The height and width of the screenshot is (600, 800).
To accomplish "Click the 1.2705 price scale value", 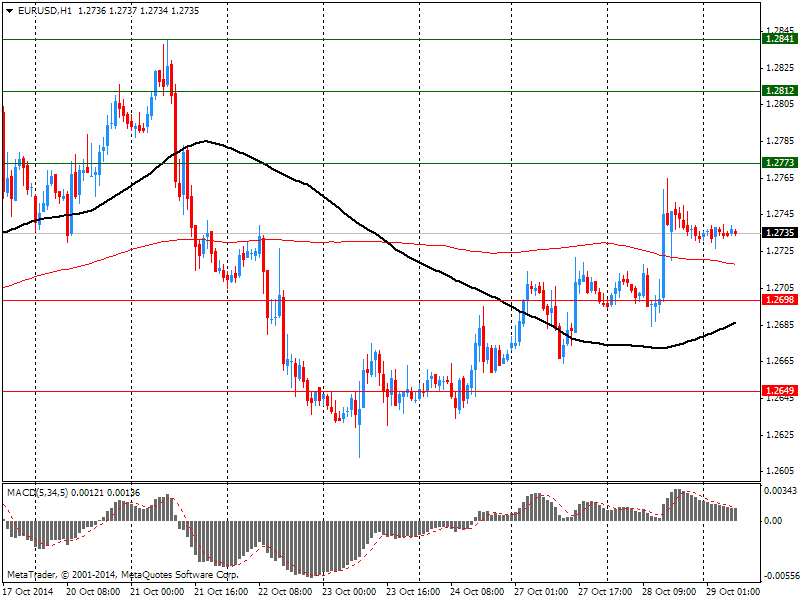I will [x=780, y=288].
